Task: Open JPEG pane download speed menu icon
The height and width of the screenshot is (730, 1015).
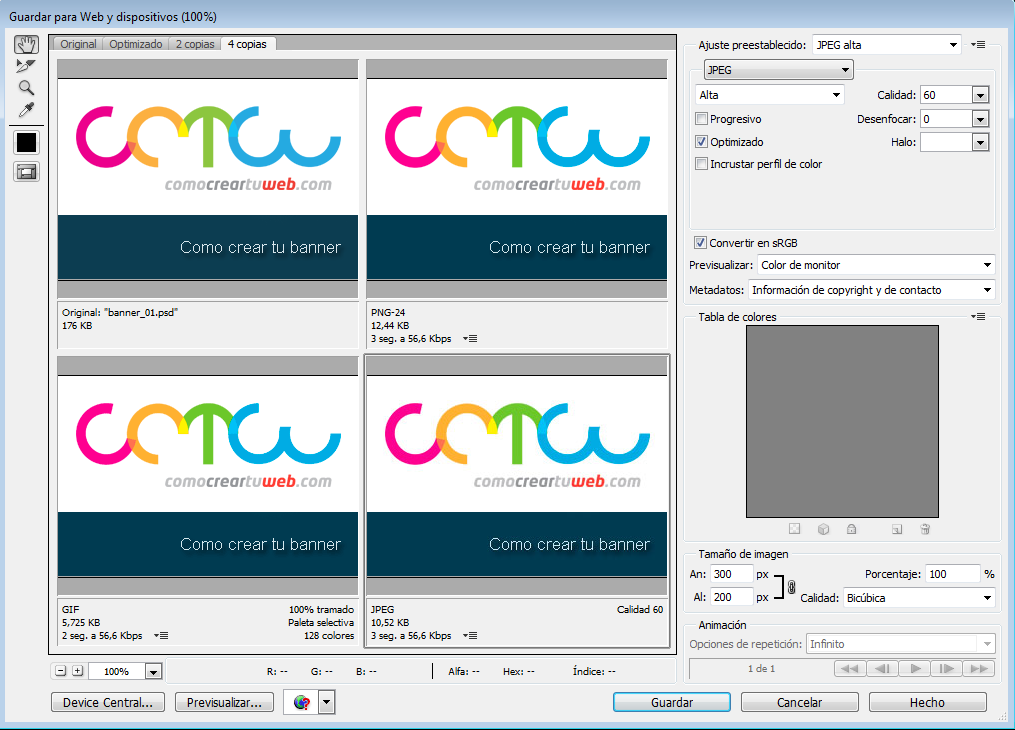Action: click(x=470, y=636)
